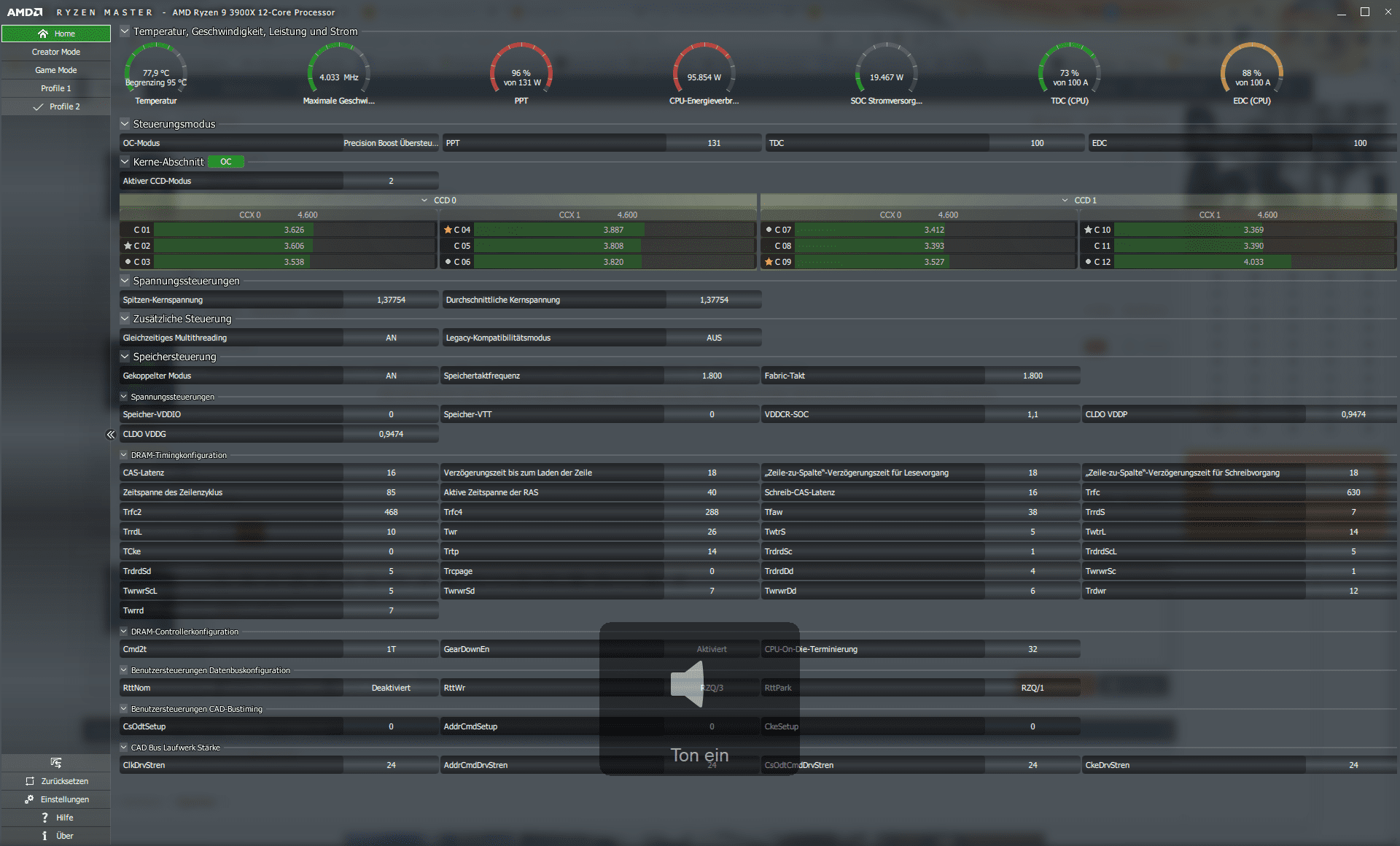The width and height of the screenshot is (1400, 846).
Task: Click the core C 01 speed bar
Action: (295, 230)
